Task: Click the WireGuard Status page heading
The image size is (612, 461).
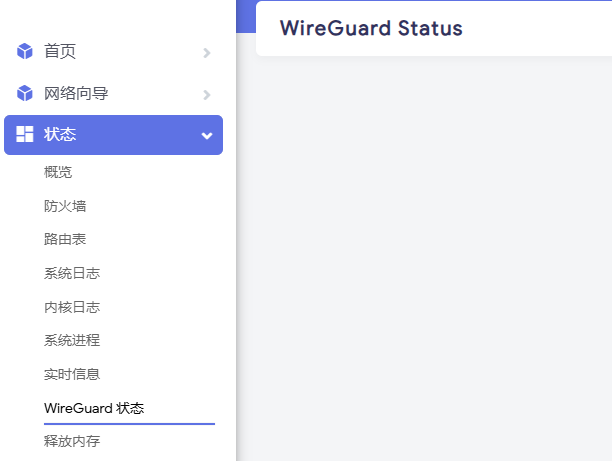Action: point(371,28)
